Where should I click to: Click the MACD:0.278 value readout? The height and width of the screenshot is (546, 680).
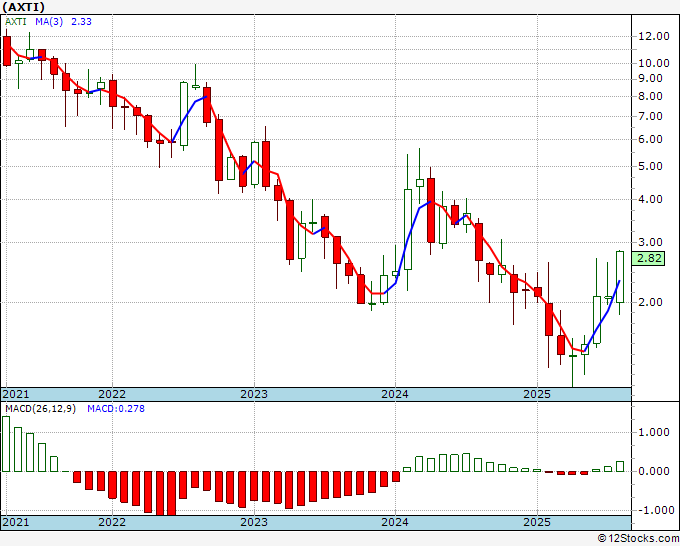116,409
